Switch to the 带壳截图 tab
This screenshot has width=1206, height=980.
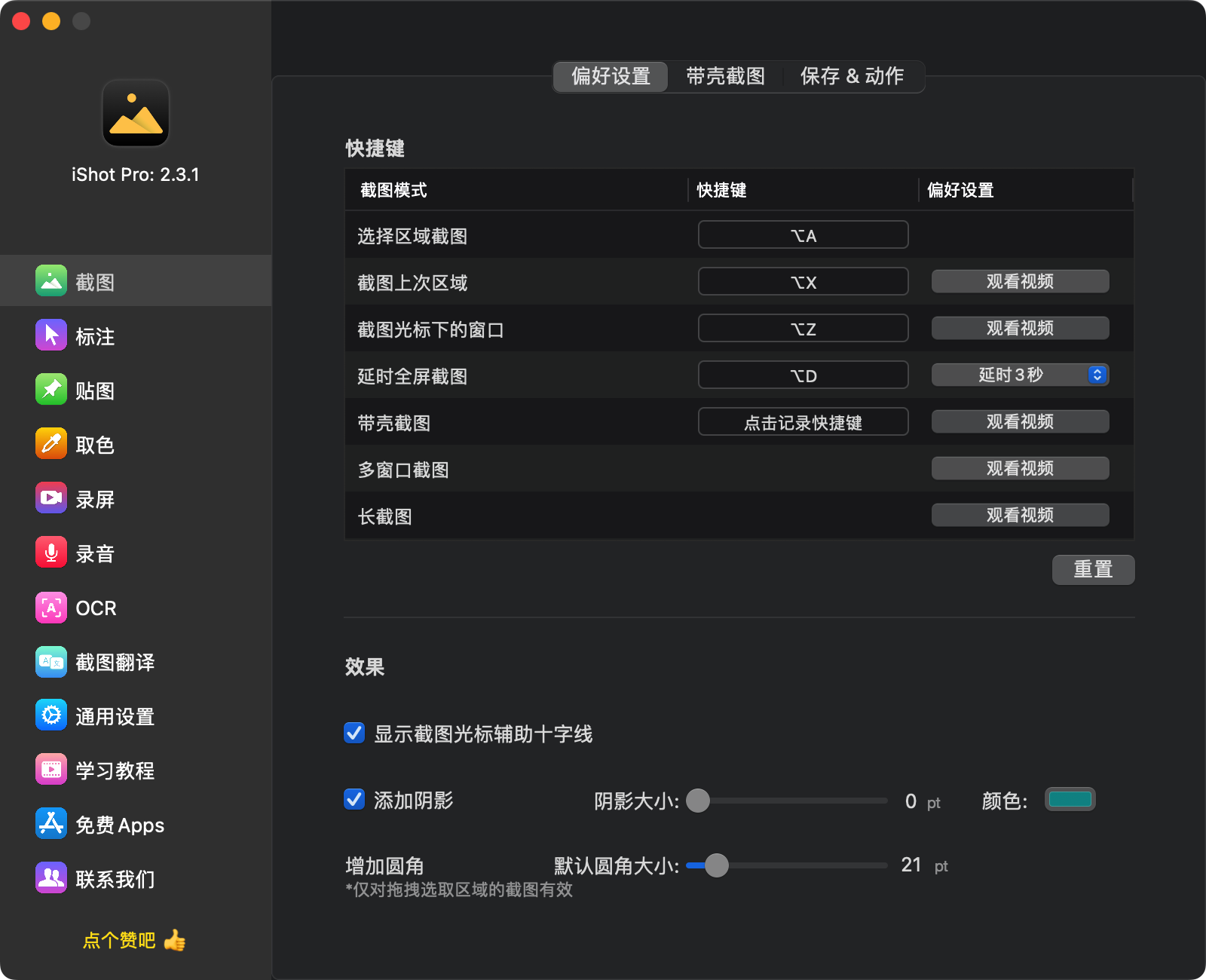click(x=725, y=76)
